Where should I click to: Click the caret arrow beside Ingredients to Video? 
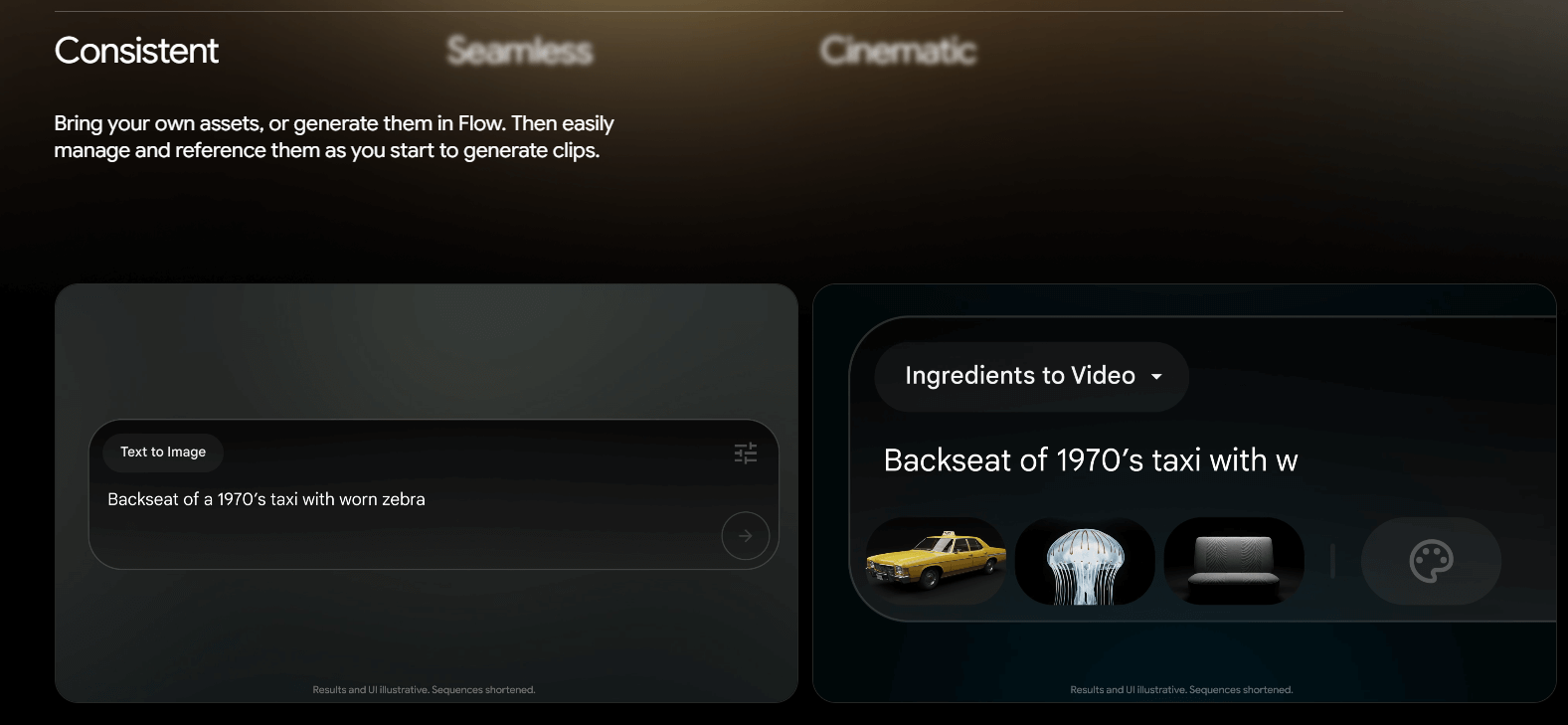click(x=1156, y=377)
